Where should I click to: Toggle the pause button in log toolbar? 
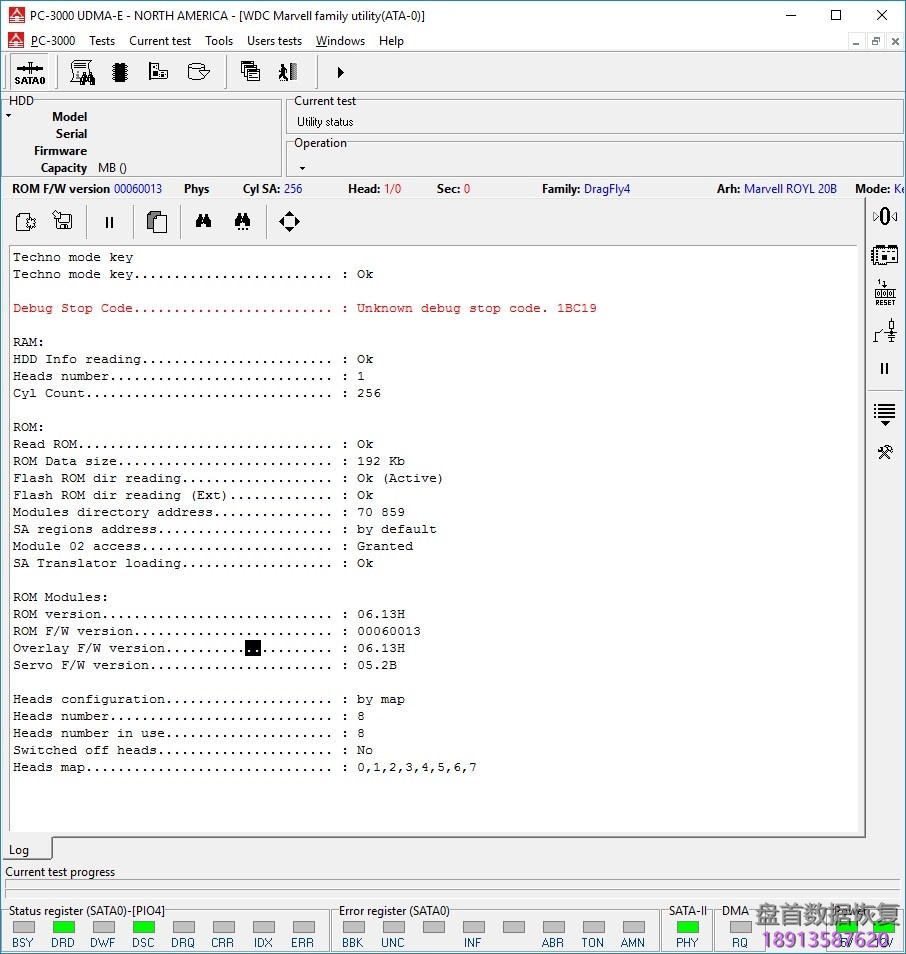click(110, 222)
